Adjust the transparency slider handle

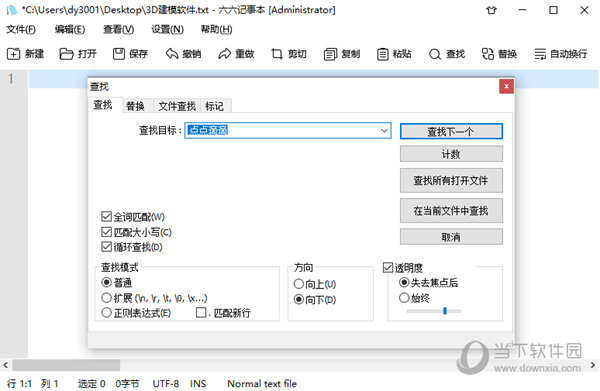coord(445,311)
